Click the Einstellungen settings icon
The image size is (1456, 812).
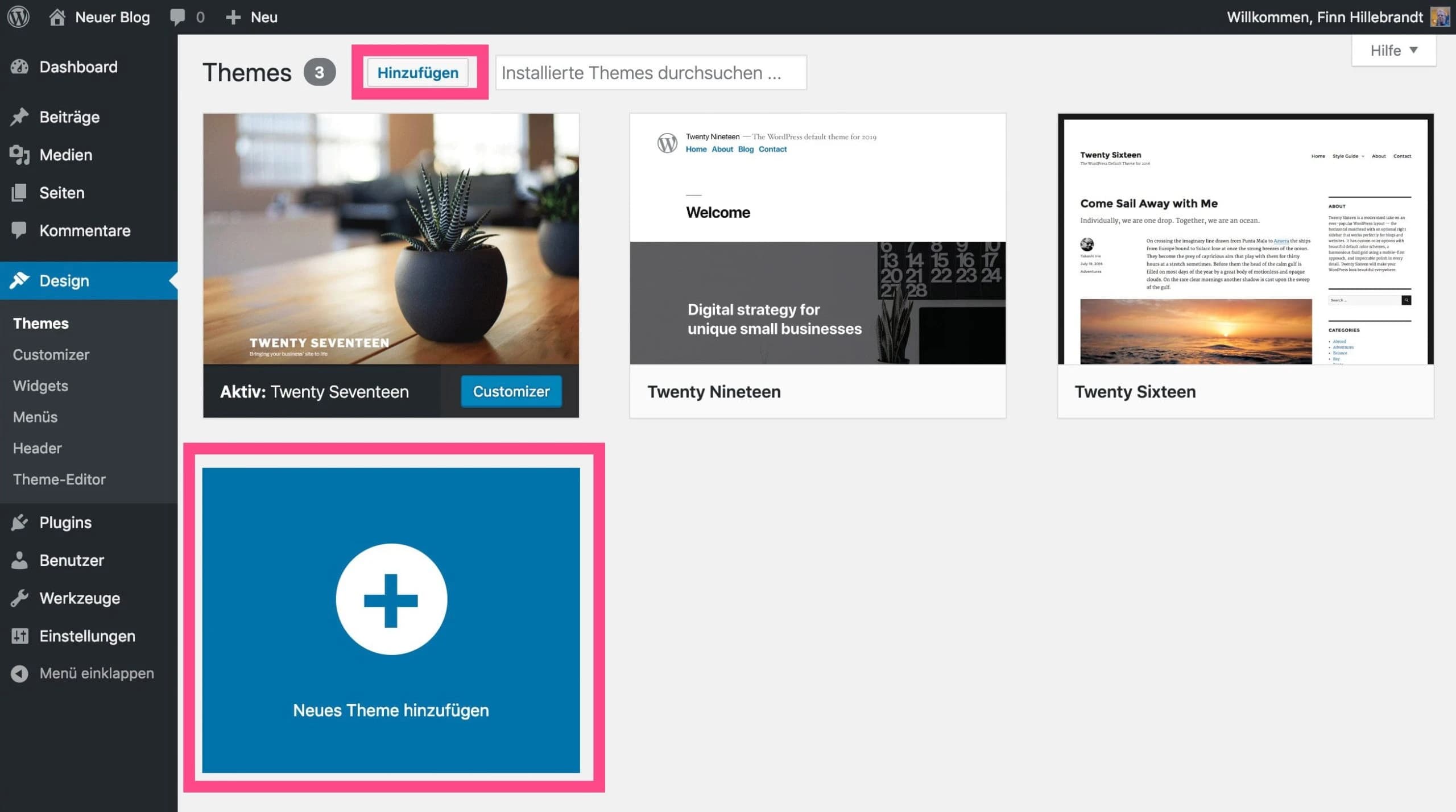coord(19,636)
